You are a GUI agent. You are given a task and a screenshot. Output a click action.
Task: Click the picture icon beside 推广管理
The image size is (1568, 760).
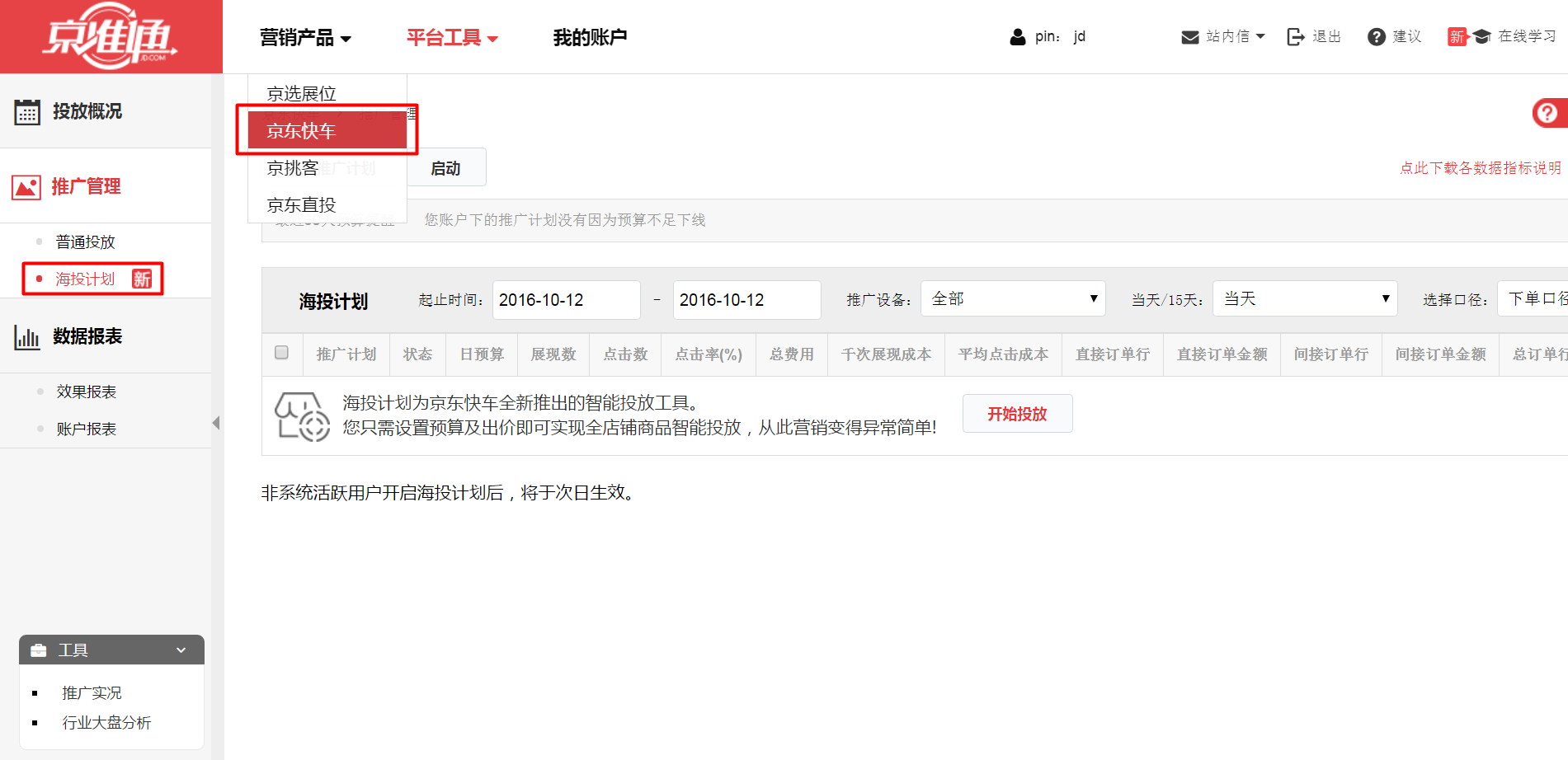point(26,187)
